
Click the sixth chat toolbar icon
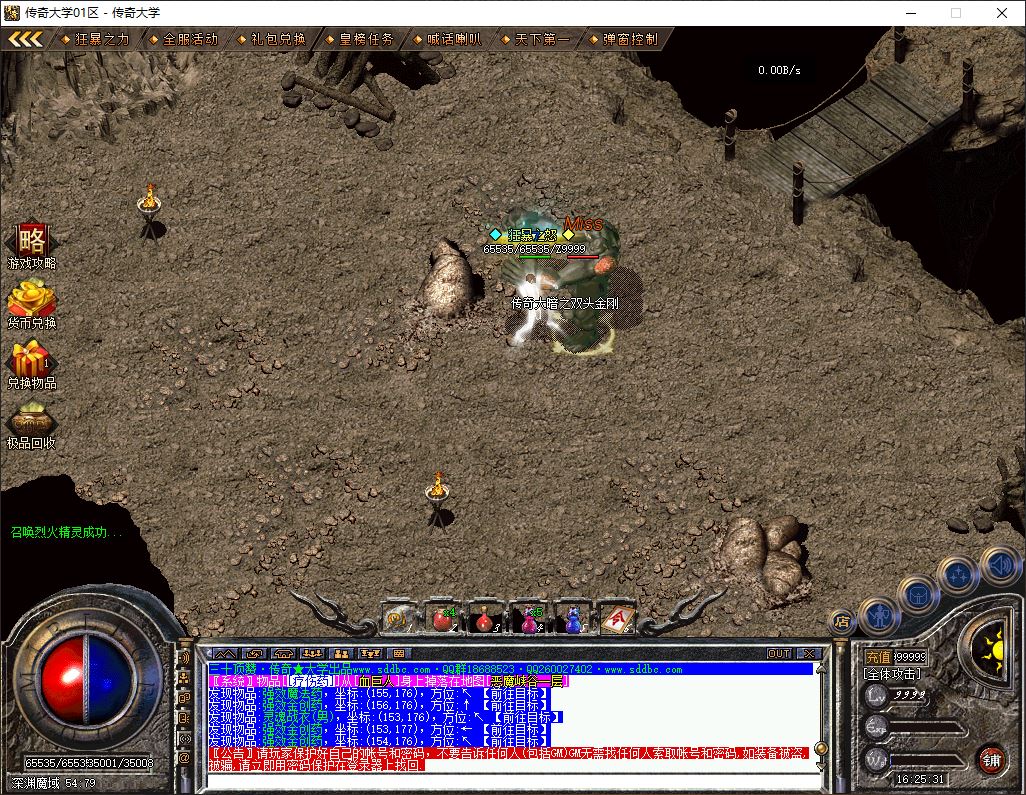click(x=370, y=654)
